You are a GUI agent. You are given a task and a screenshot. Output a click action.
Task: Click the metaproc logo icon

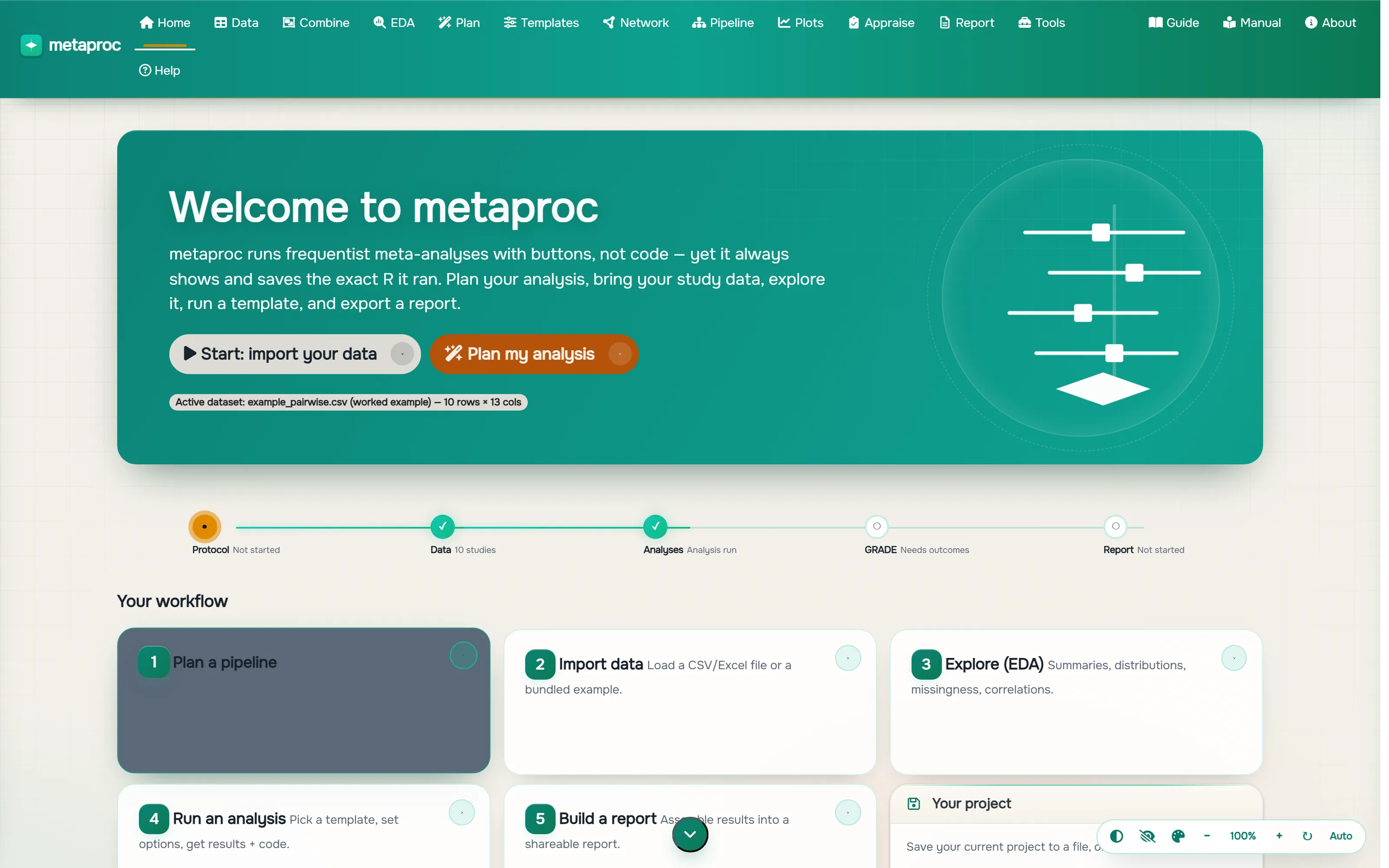(x=31, y=45)
